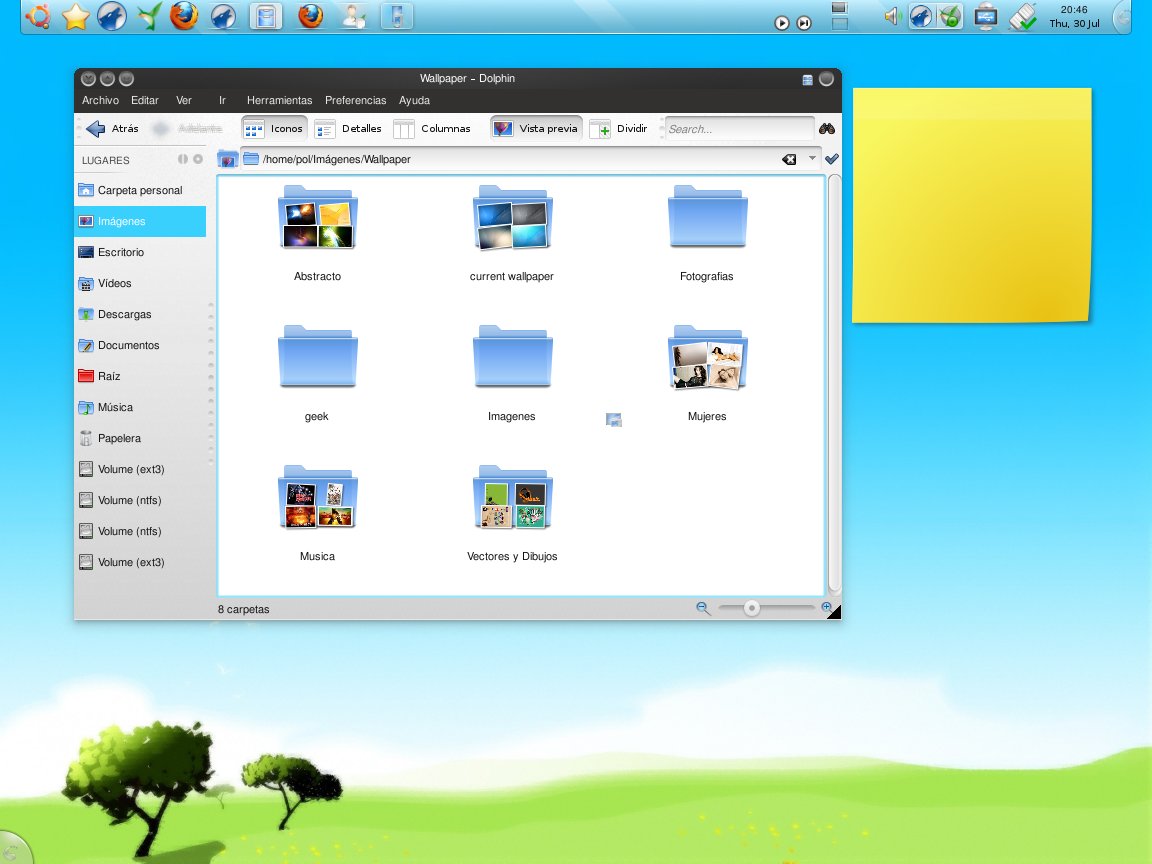Viewport: 1152px width, 864px height.
Task: Click into the Search field
Action: 738,129
